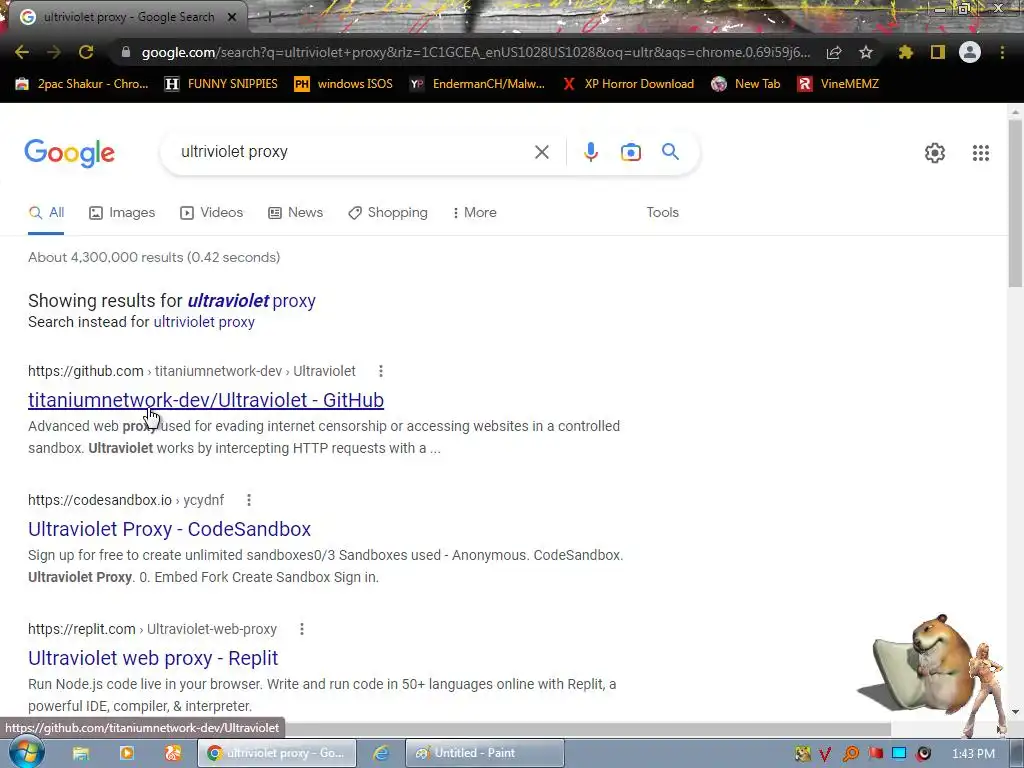
Task: Open the titaniumnetwork-dev/Ultraviolet GitHub result
Action: (206, 400)
